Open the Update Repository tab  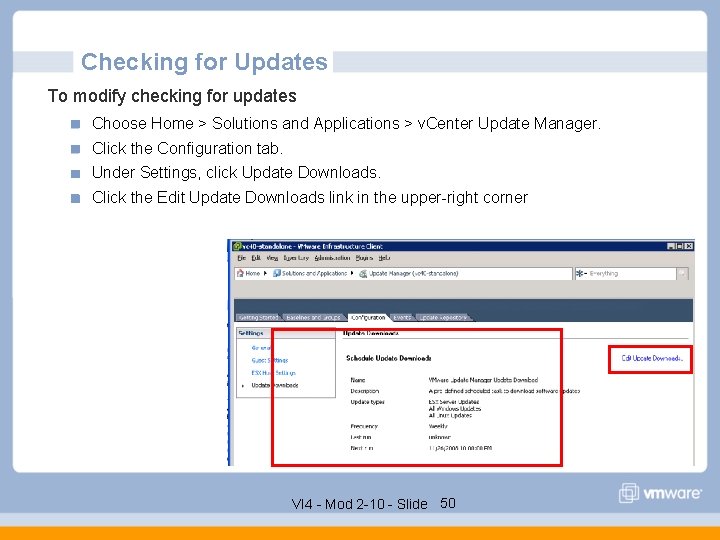pos(443,317)
